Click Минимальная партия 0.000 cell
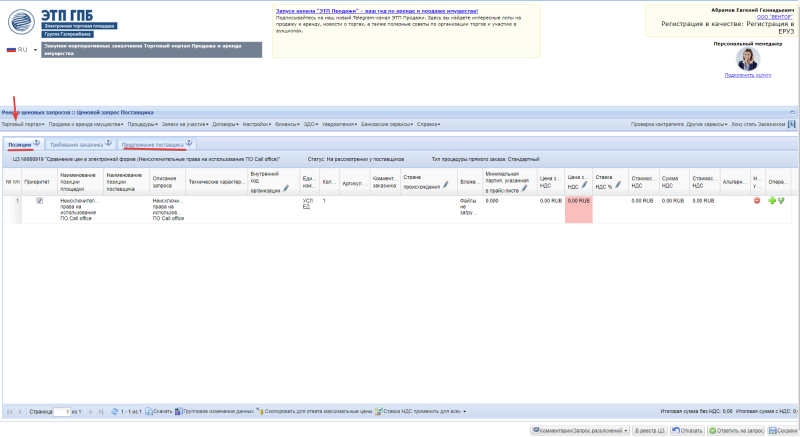Viewport: 800px width, 437px height. coord(509,209)
